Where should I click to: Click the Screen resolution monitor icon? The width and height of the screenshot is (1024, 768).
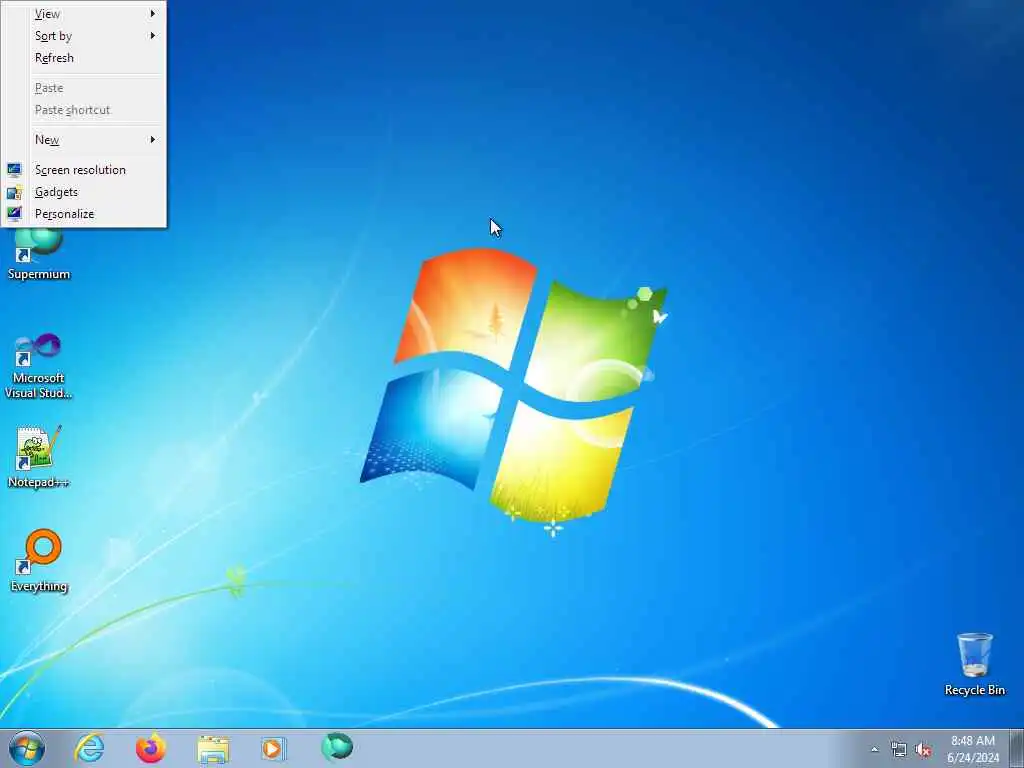coord(14,170)
